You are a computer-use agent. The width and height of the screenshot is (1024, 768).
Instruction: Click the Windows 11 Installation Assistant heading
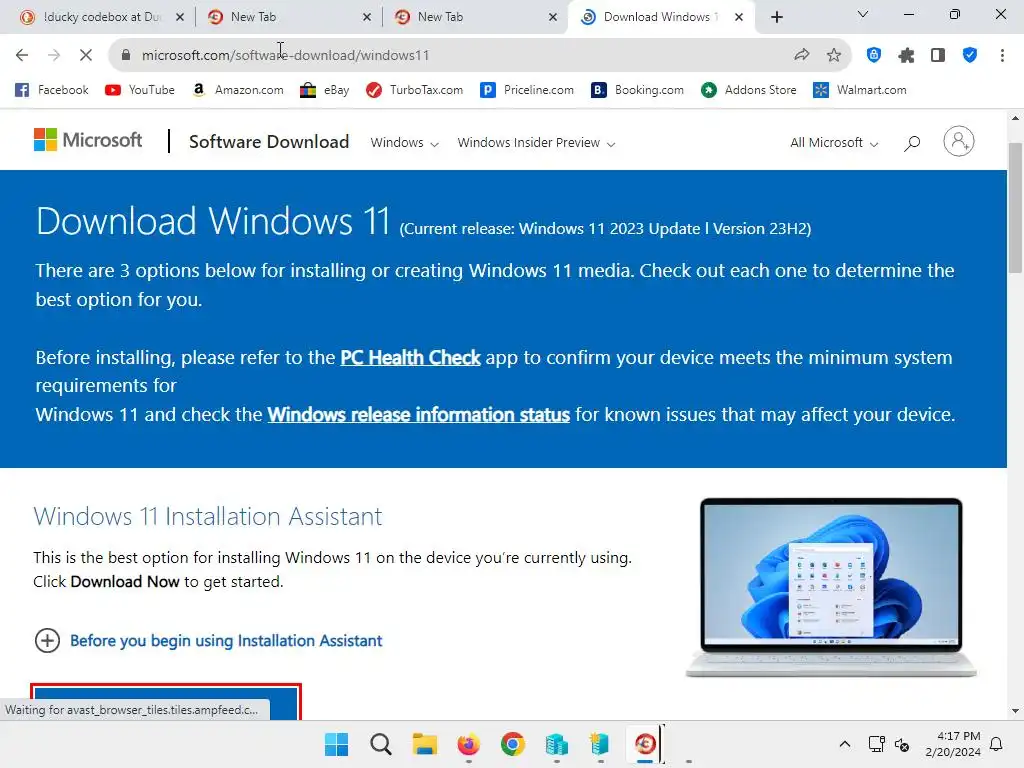pyautogui.click(x=208, y=516)
